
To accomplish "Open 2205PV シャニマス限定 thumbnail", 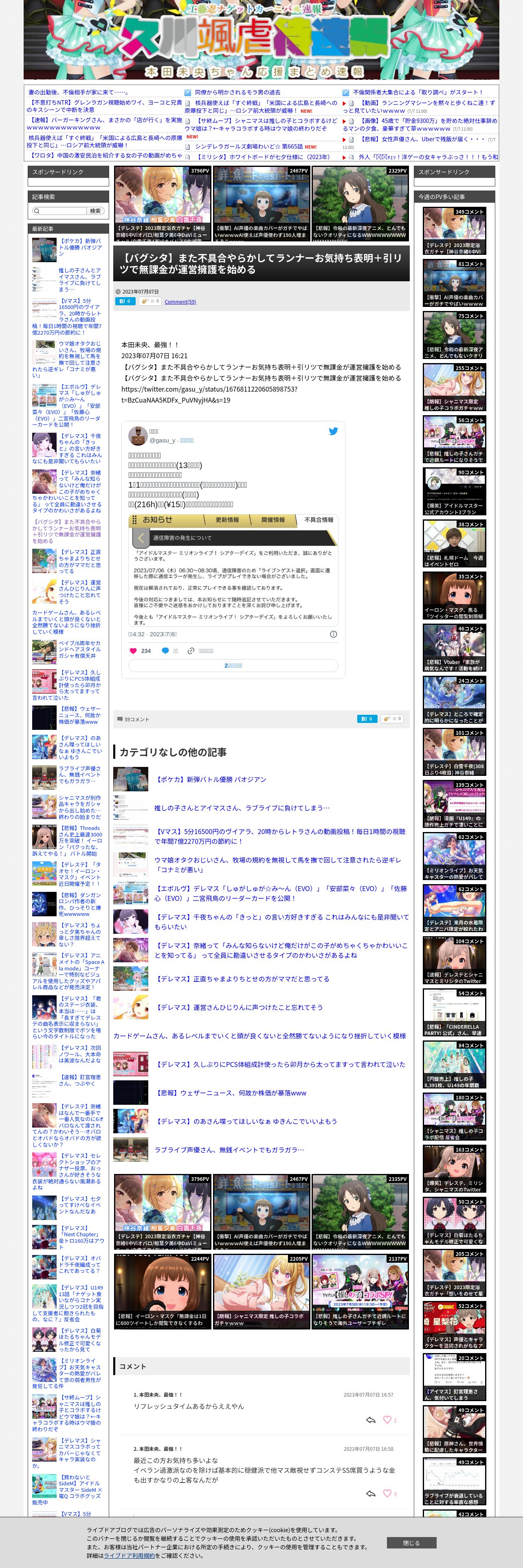I will pos(261,1292).
